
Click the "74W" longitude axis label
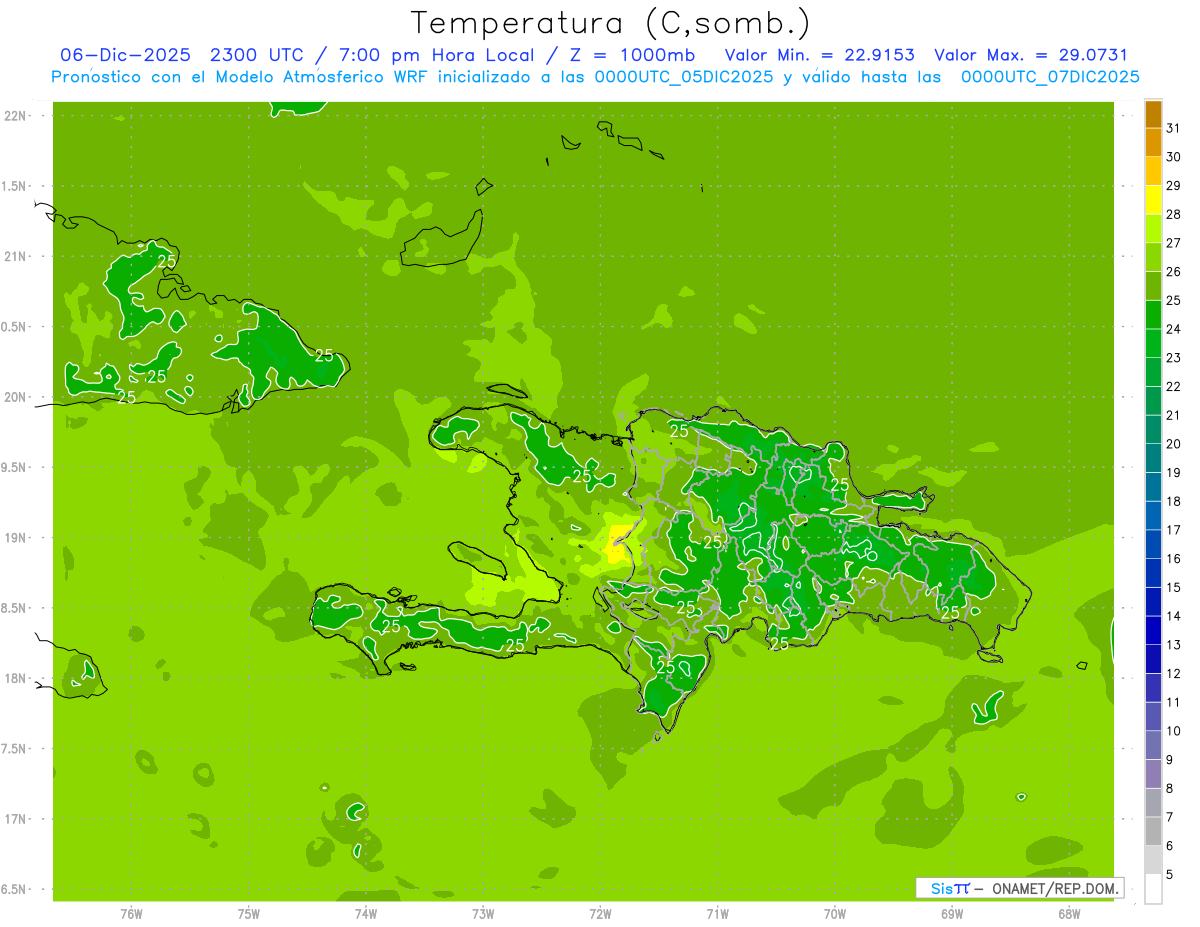pos(365,914)
